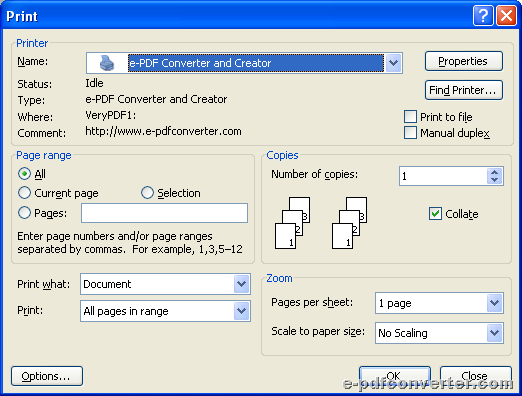Select the Selection radio button
This screenshot has width=522, height=396.
coord(147,193)
